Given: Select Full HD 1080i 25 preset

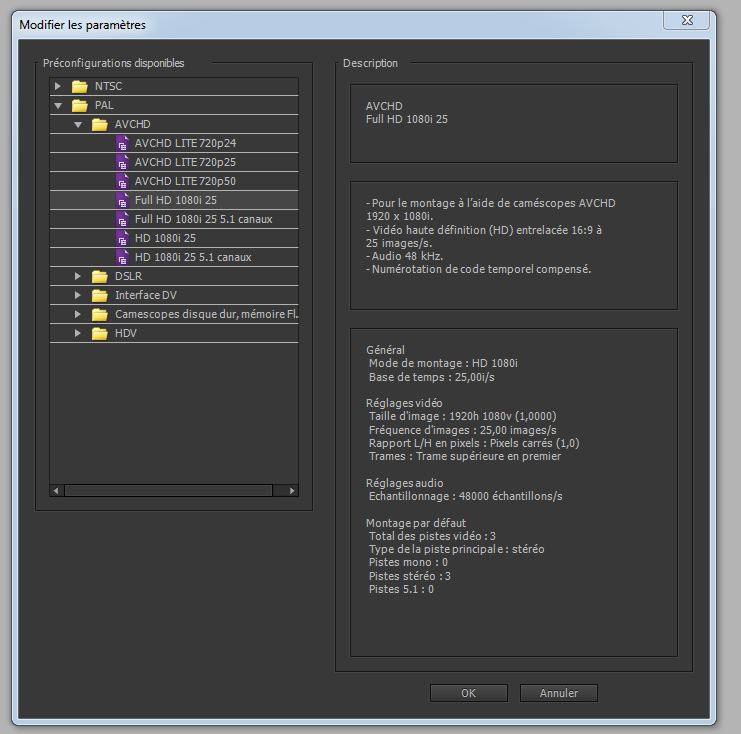Looking at the screenshot, I should point(176,200).
